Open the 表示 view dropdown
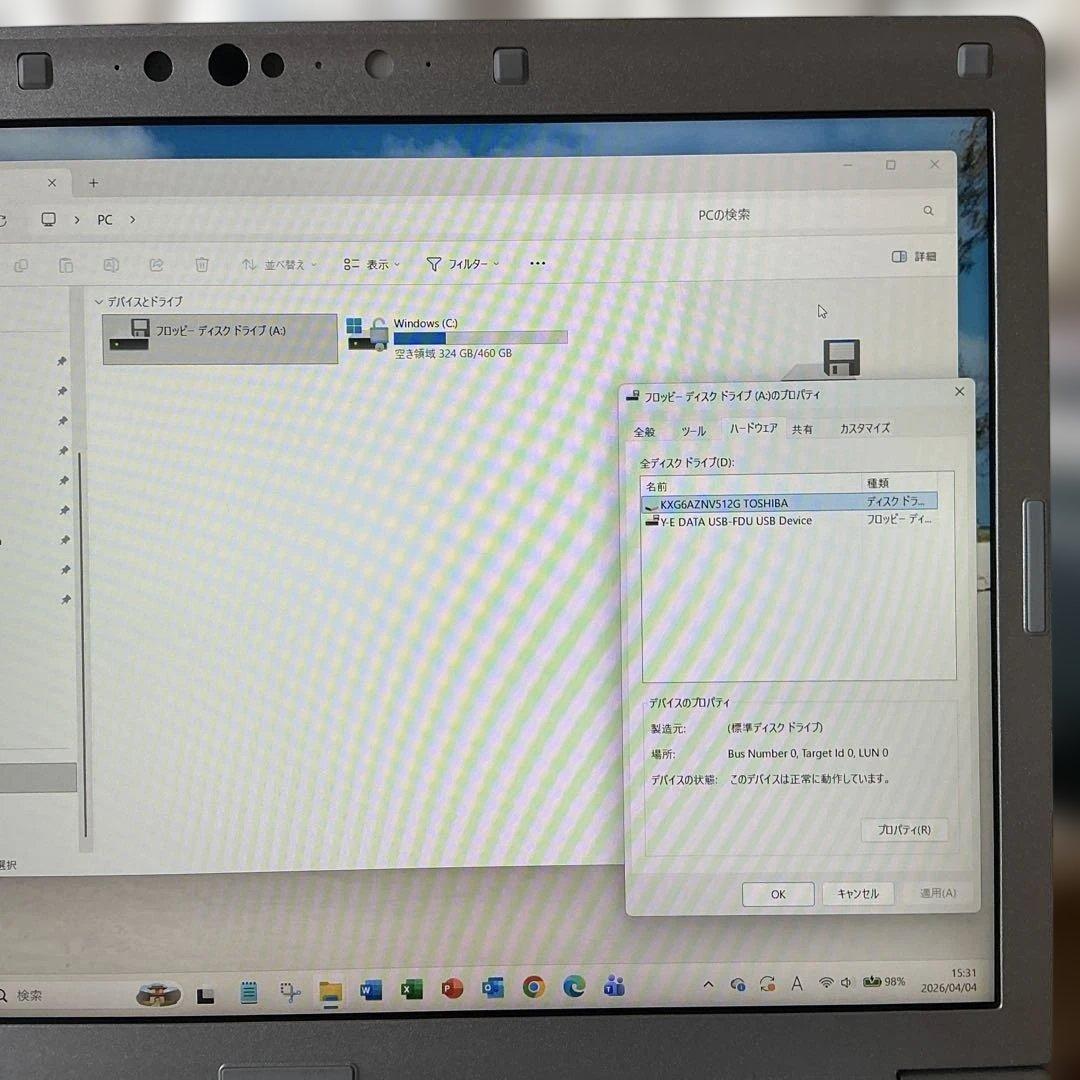Image resolution: width=1080 pixels, height=1080 pixels. pos(372,264)
